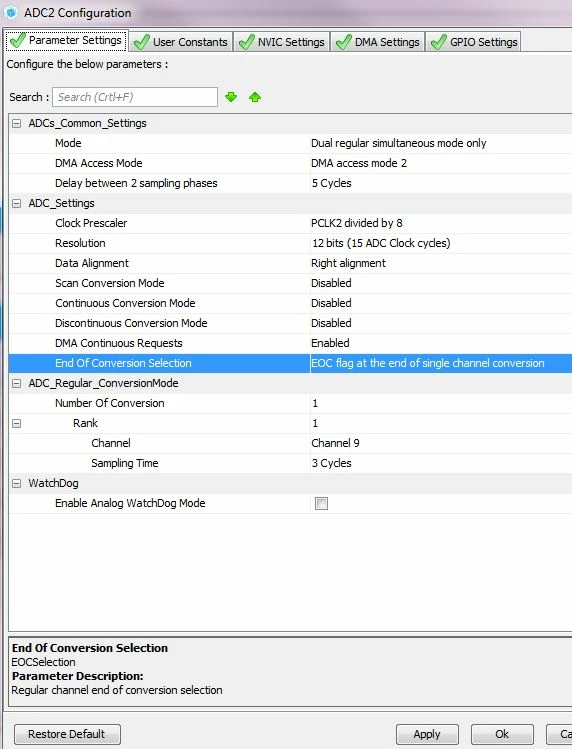
Task: Confirm with the Ok button
Action: pos(502,734)
